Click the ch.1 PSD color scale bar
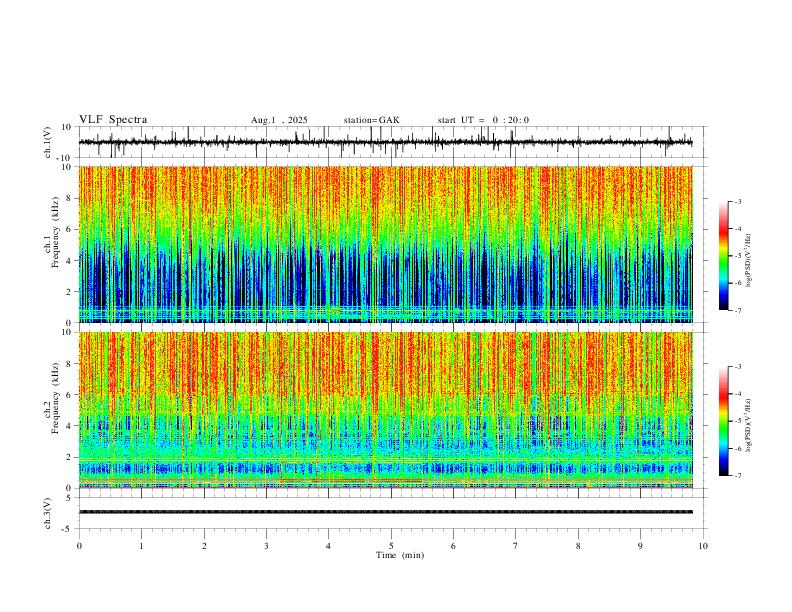Screen dimensions: 792x612 pos(724,256)
